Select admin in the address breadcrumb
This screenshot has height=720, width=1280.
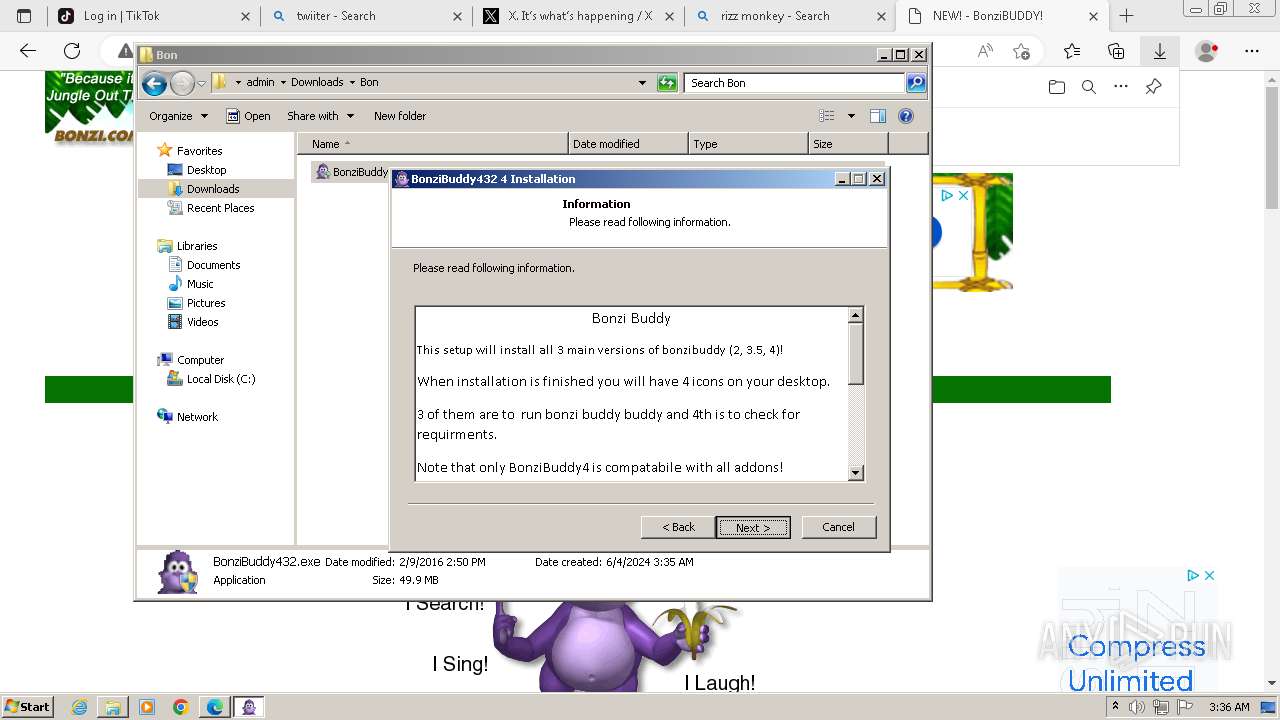[x=260, y=83]
